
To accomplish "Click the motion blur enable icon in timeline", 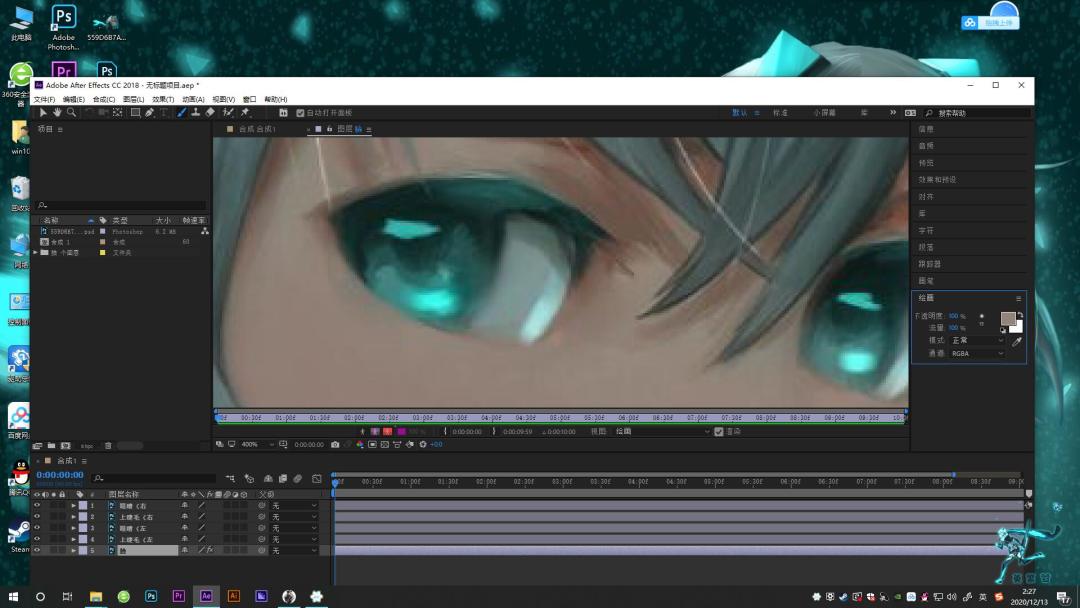I will [x=298, y=478].
